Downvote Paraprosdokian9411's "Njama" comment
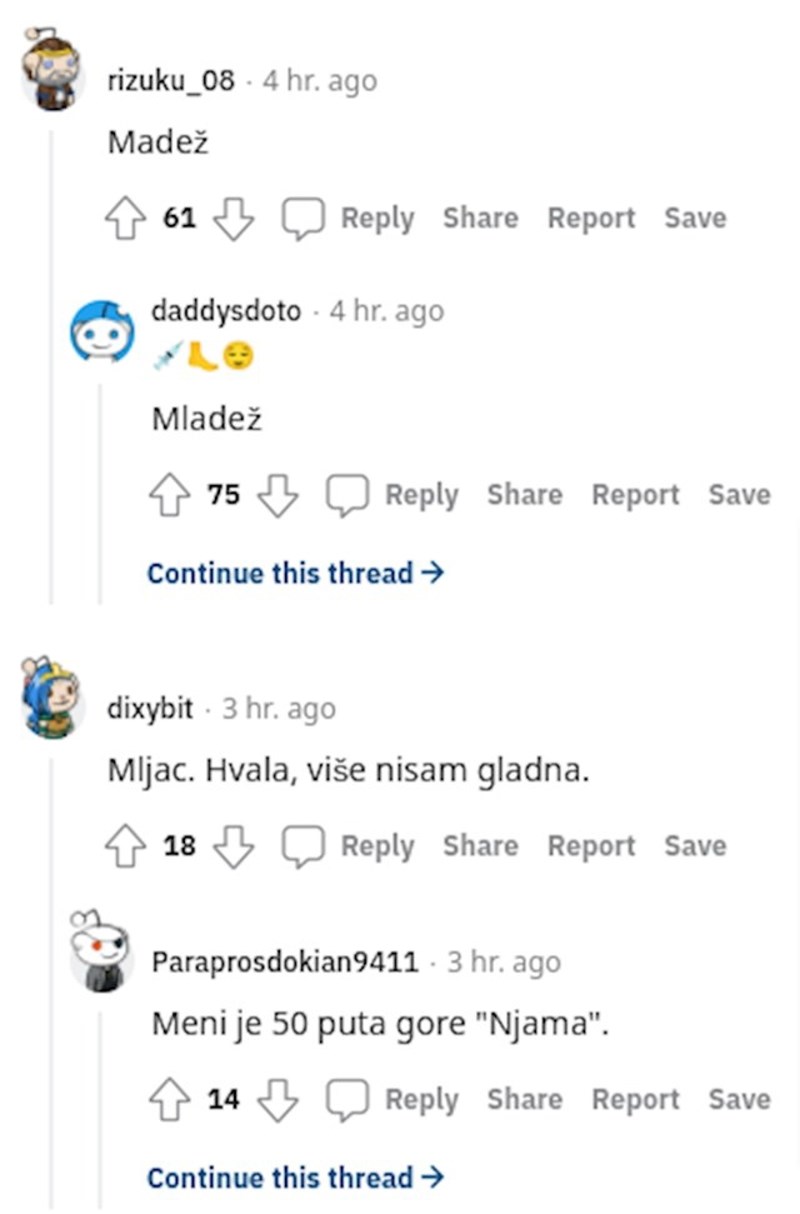Viewport: 800px width, 1214px height. [x=278, y=1100]
